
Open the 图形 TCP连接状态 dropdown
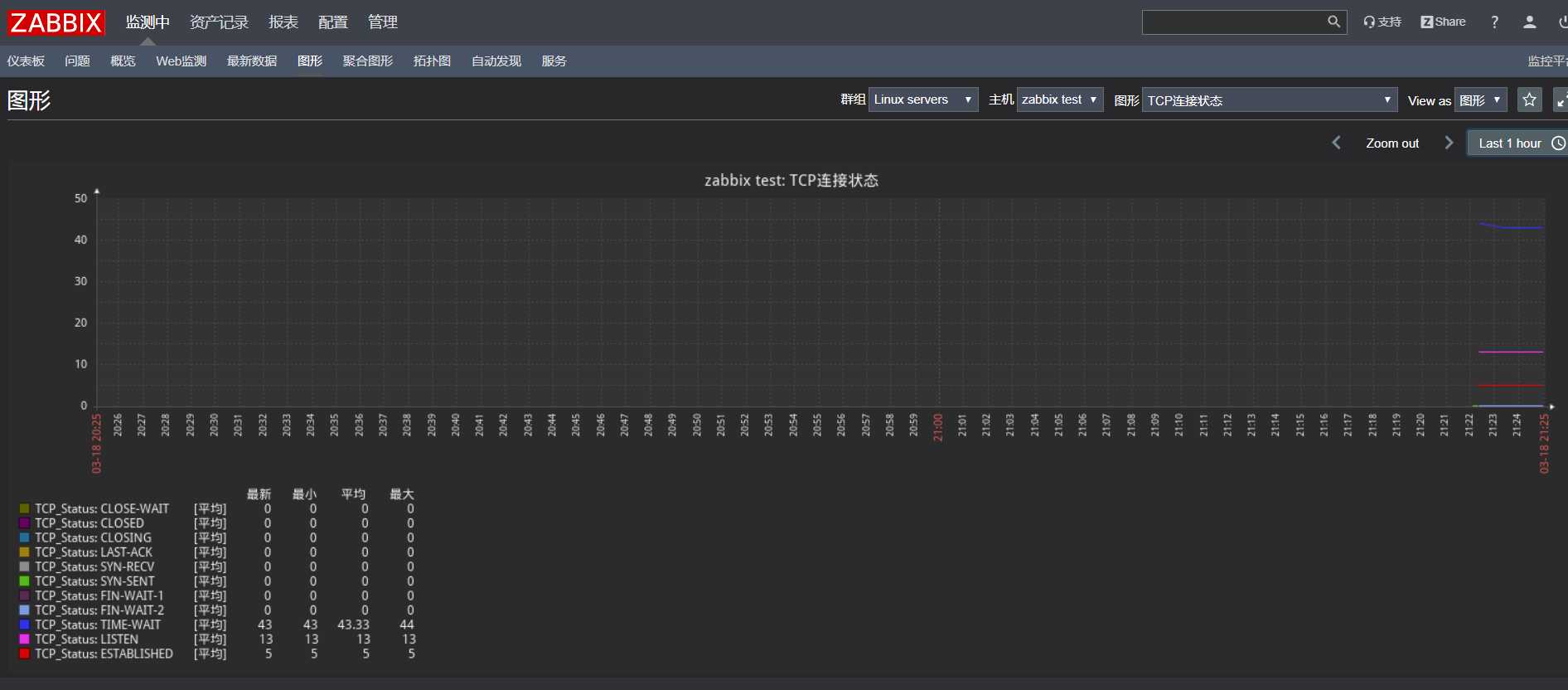pos(1270,100)
